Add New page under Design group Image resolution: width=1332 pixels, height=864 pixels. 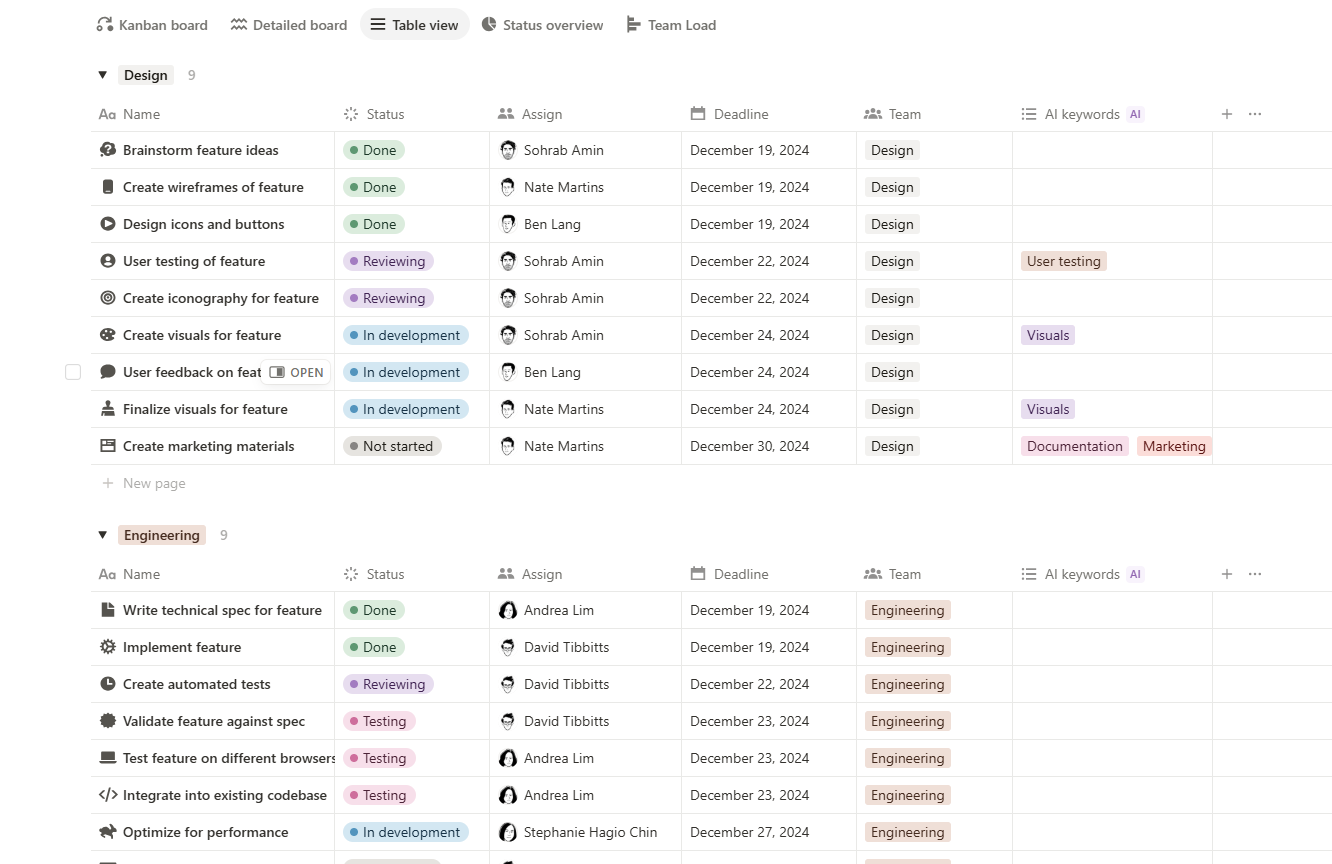coord(144,483)
